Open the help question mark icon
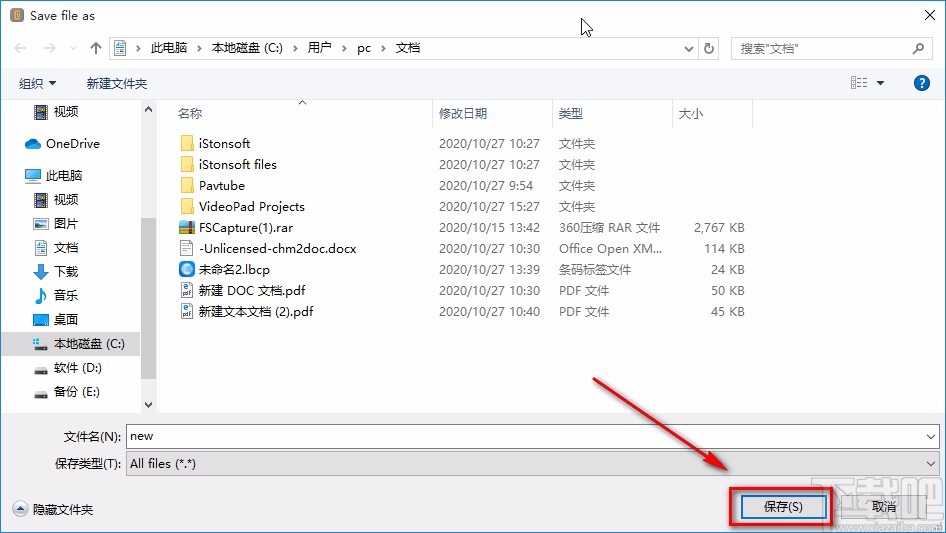The image size is (946, 533). (921, 83)
